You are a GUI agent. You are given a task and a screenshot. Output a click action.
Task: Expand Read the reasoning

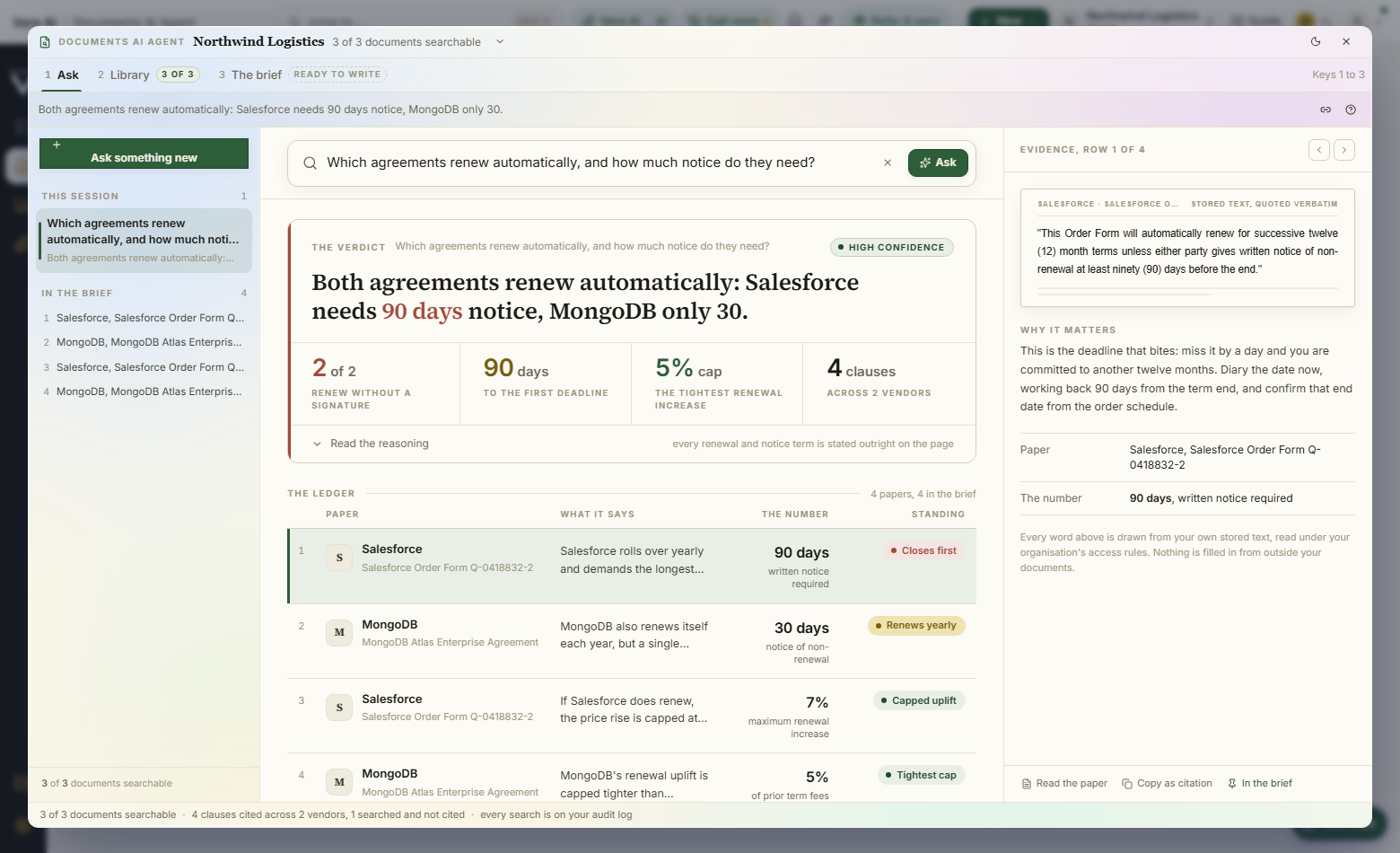pyautogui.click(x=370, y=444)
